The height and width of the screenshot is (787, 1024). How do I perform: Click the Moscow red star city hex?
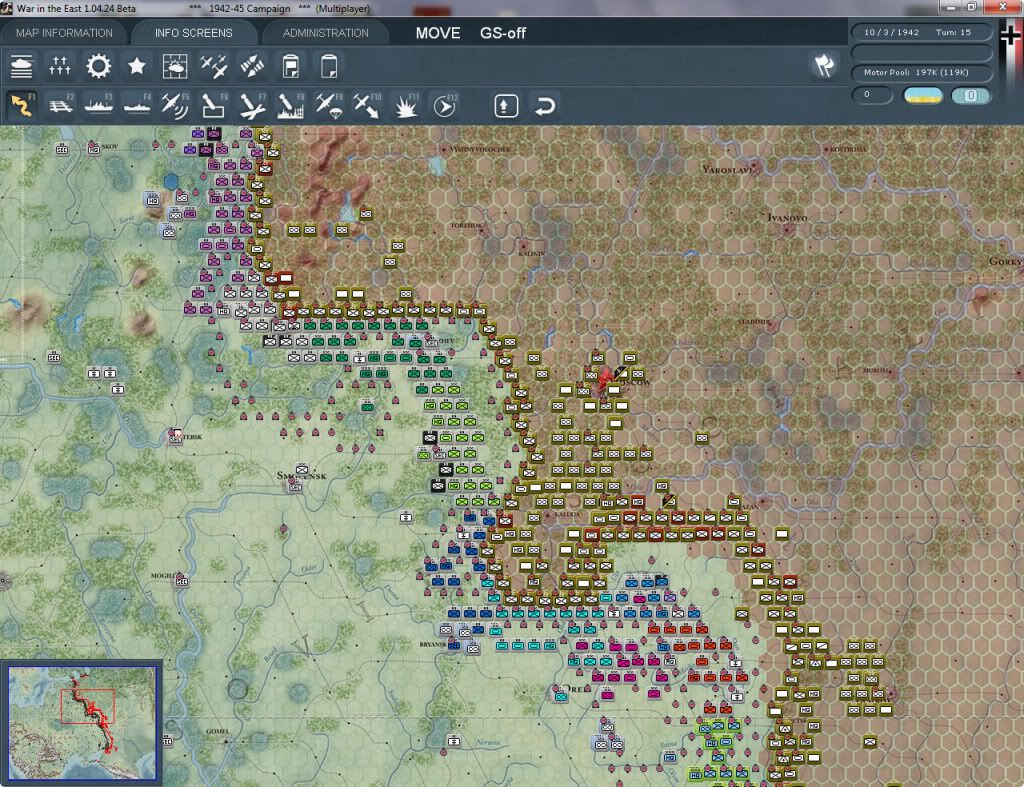[605, 378]
